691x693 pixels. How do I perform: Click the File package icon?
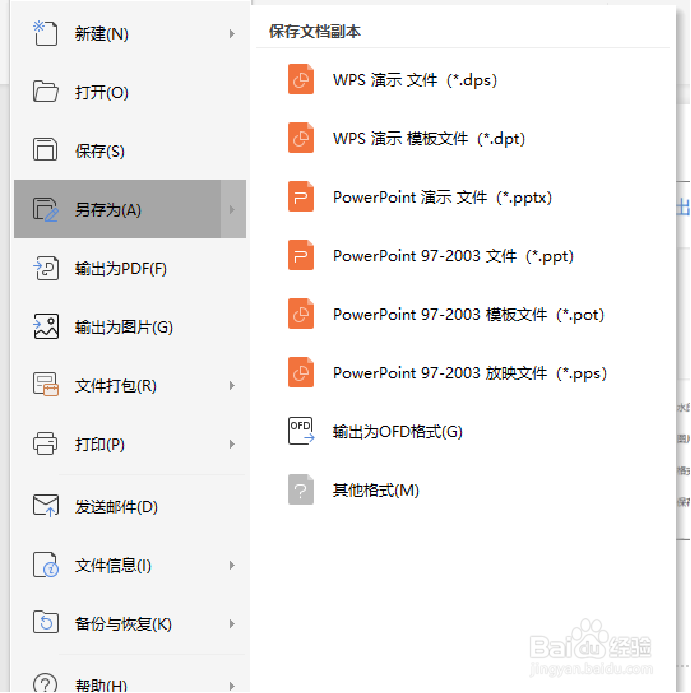pos(46,385)
